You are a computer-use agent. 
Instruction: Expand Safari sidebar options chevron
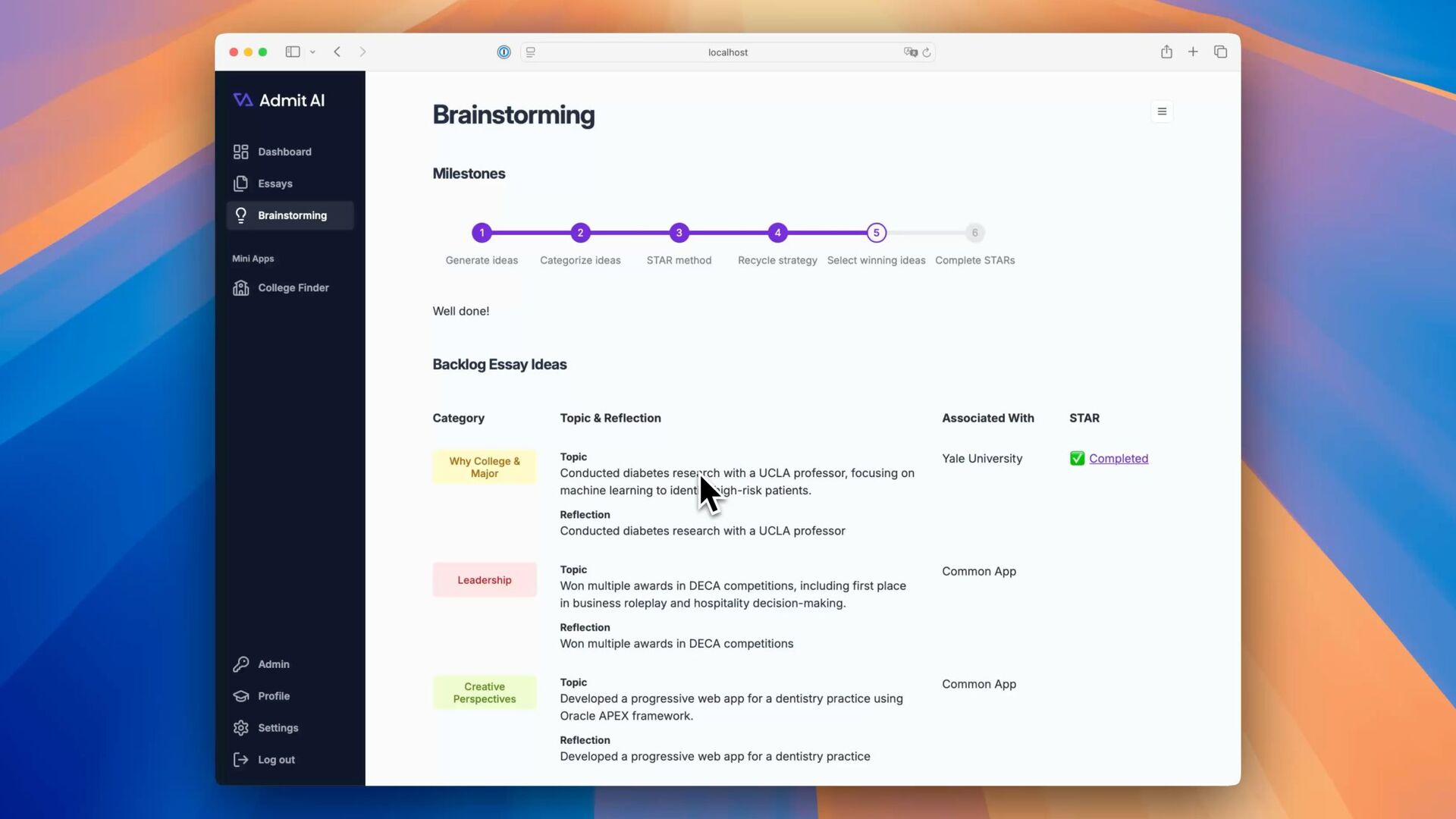tap(312, 52)
